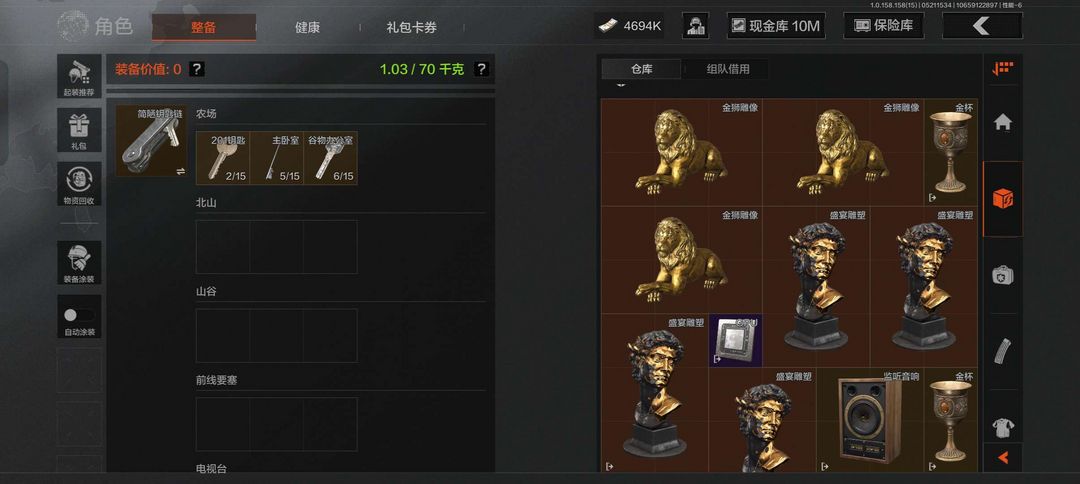The height and width of the screenshot is (484, 1080).
Task: Click the weight capacity help question mark
Action: (x=481, y=69)
